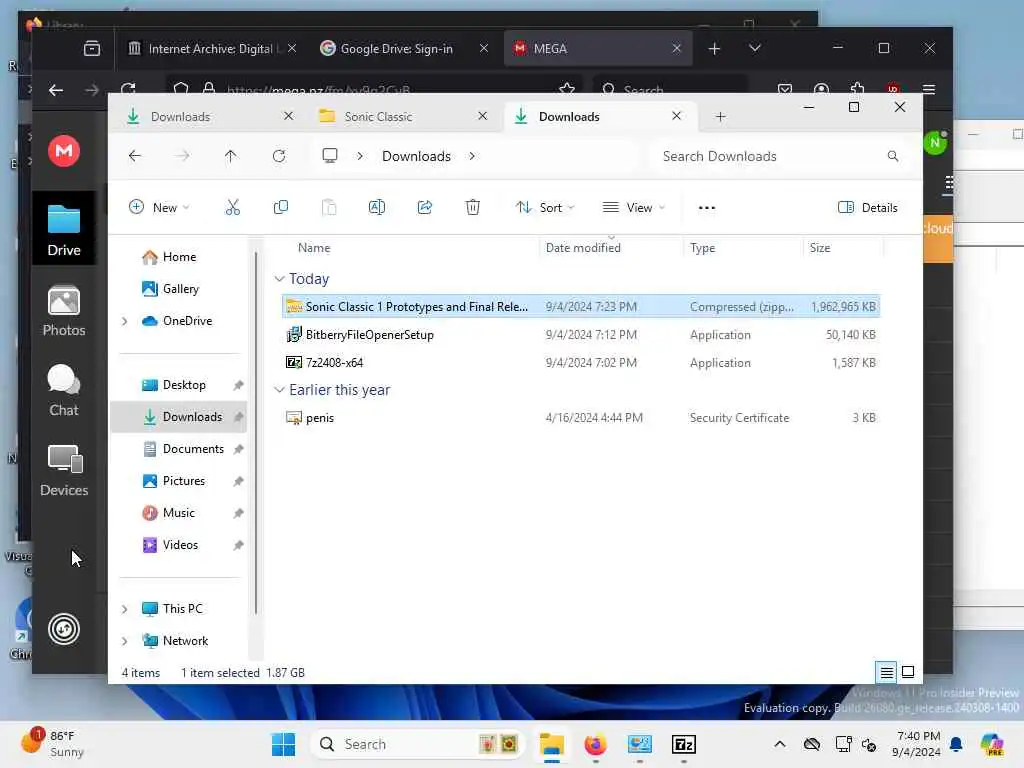Viewport: 1024px width, 768px height.
Task: Click MEGA transfers circular icon at bottom
Action: pos(64,629)
